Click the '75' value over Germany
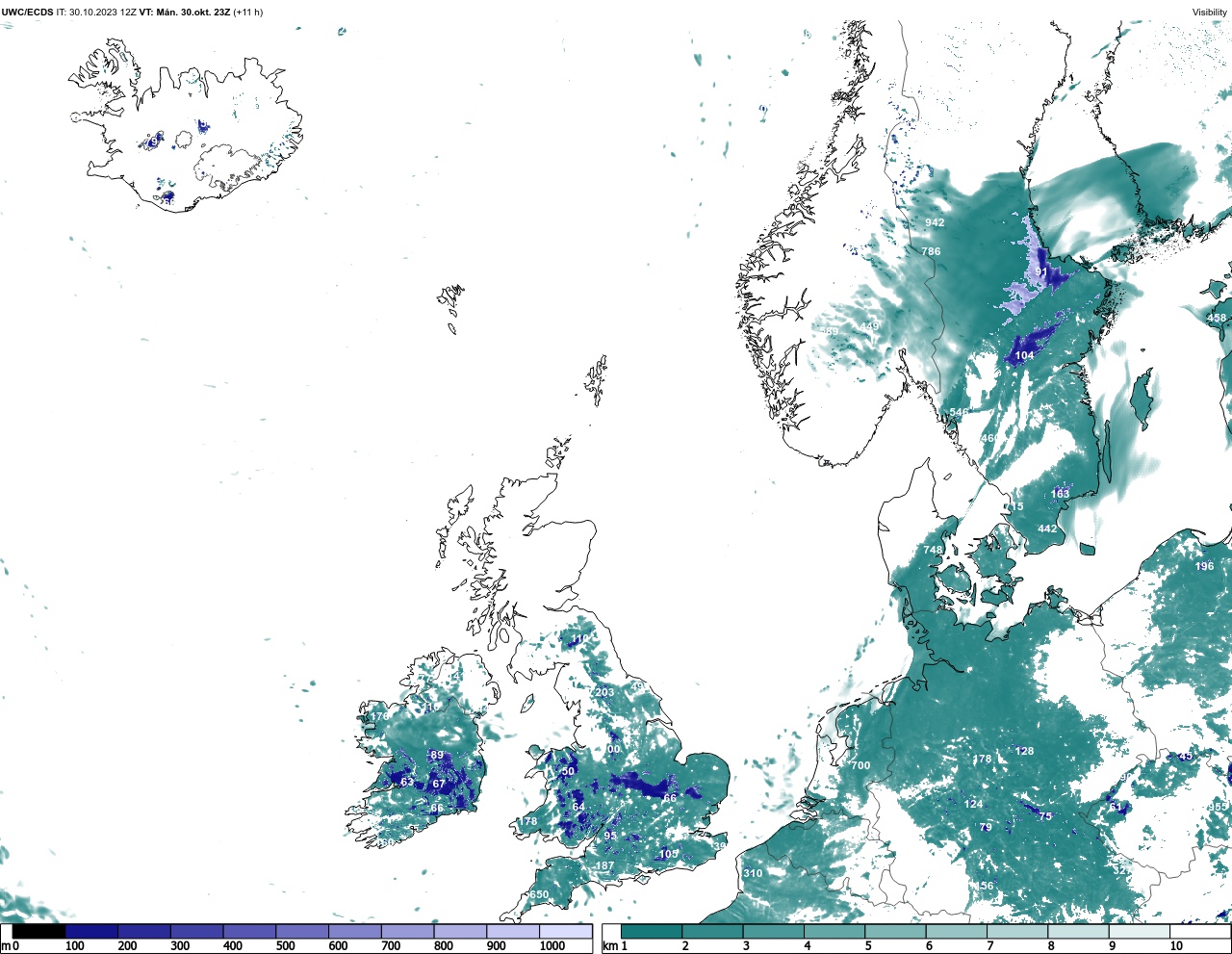Screen dimensions: 1232x954 coord(1045,815)
